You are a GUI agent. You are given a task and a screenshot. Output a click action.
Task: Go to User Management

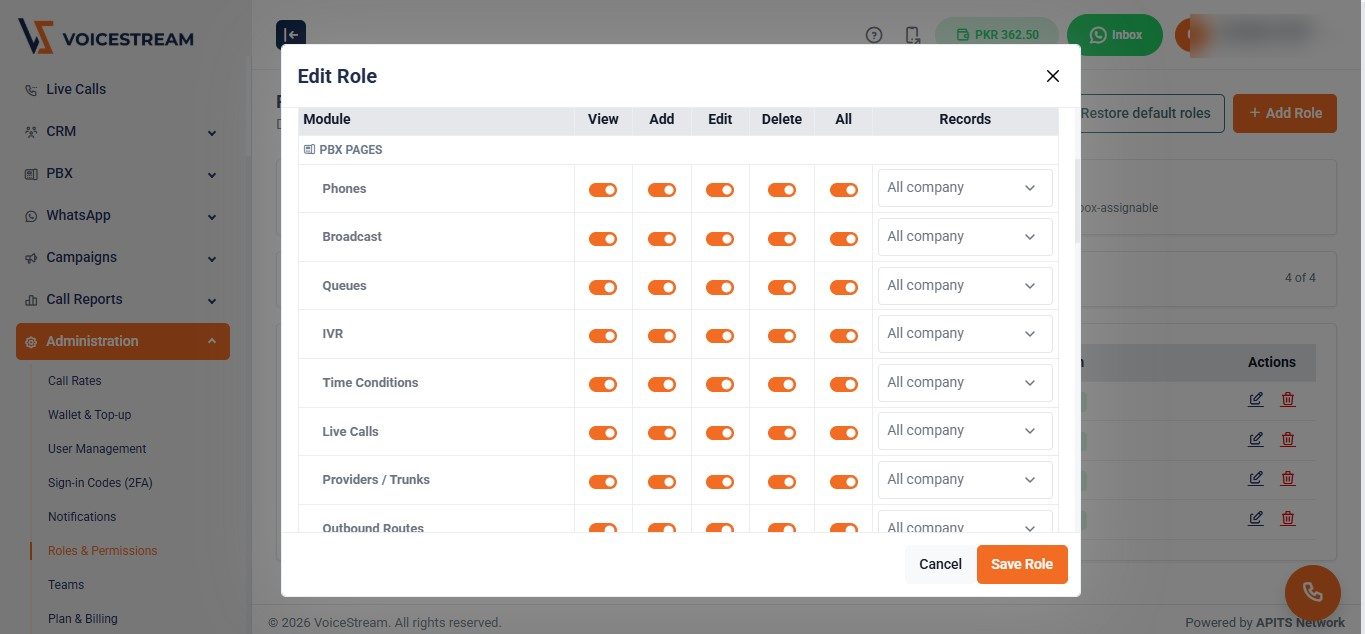click(97, 449)
